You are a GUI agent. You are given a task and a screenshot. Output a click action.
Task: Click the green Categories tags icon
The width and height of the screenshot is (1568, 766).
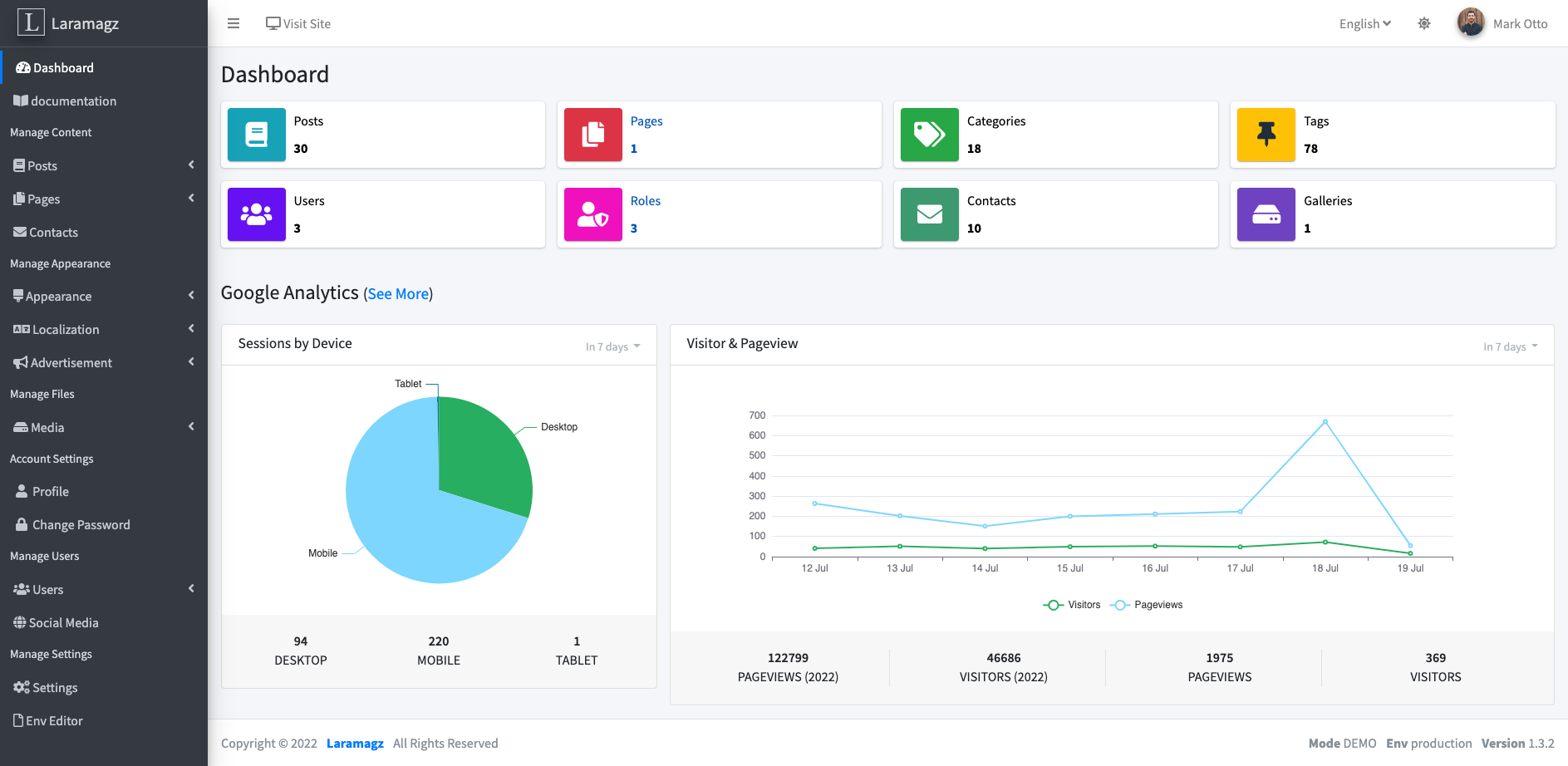[x=930, y=135]
